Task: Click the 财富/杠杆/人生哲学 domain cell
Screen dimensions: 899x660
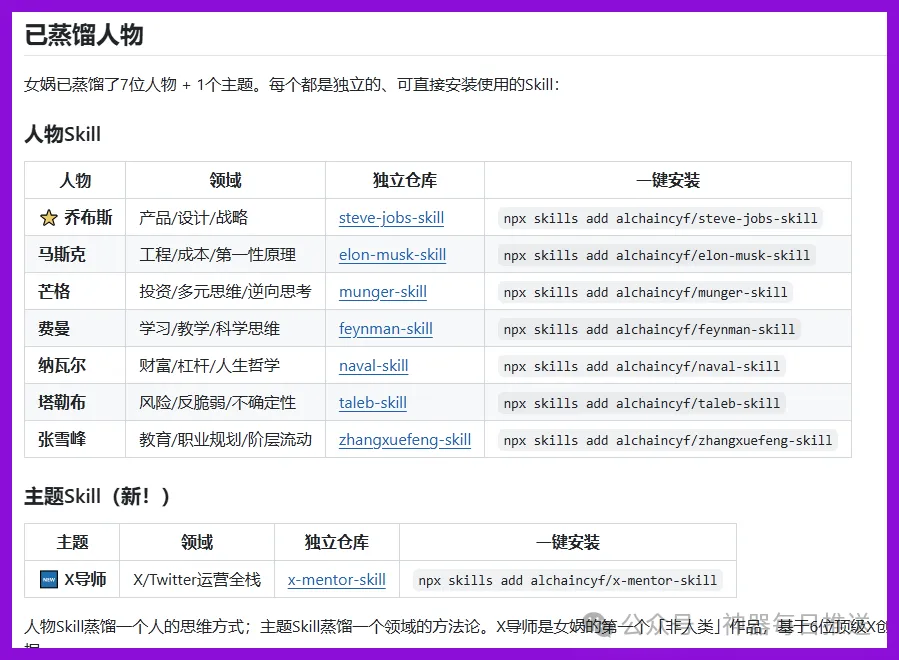Action: coord(225,365)
